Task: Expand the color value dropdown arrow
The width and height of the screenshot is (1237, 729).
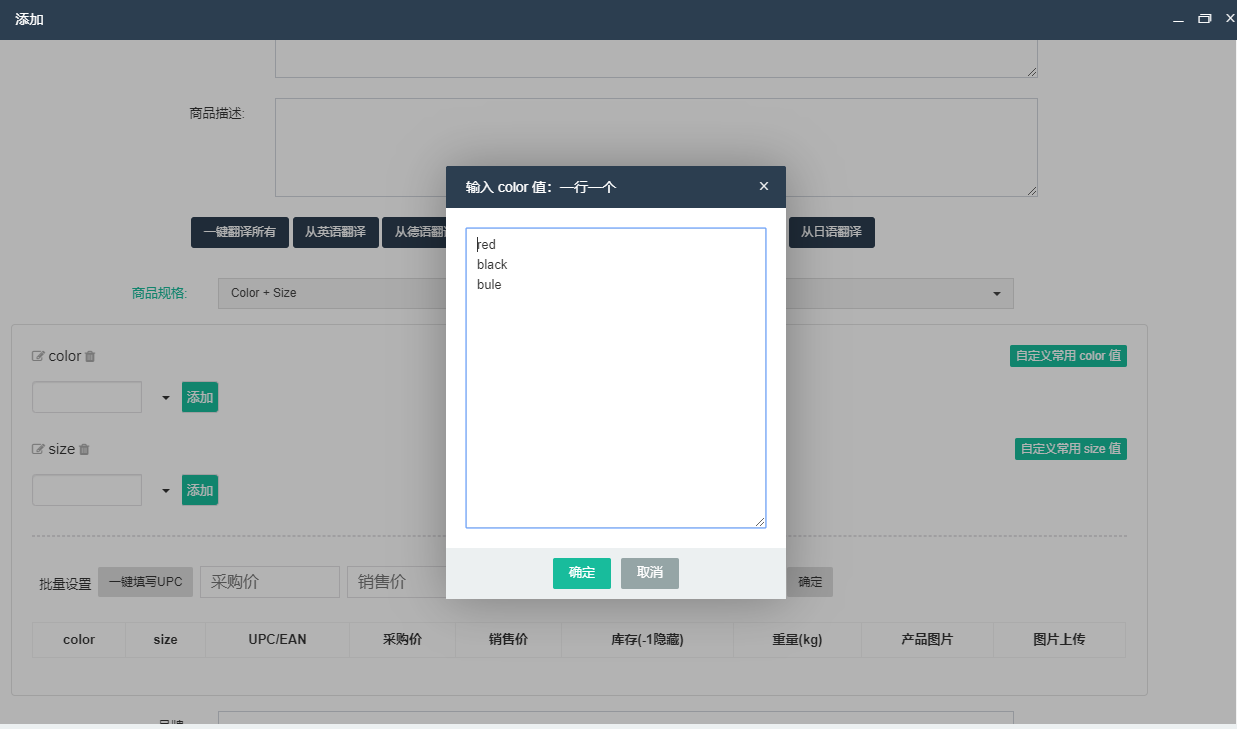Action: (166, 398)
